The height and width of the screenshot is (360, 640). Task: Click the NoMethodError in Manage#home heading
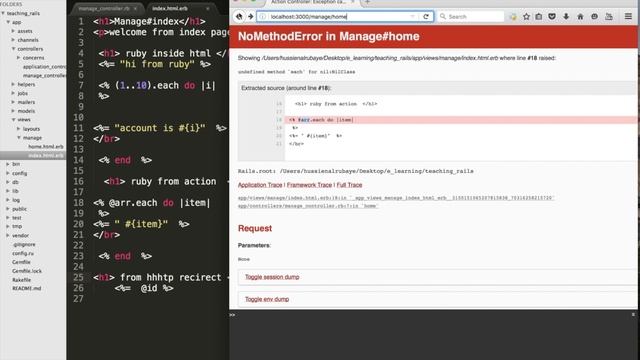pos(329,36)
